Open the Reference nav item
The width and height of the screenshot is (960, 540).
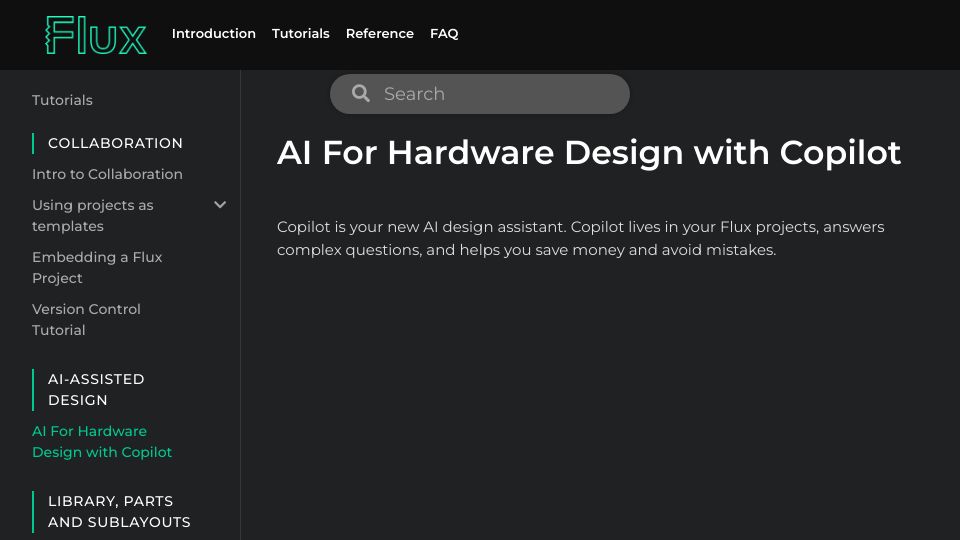[x=380, y=34]
